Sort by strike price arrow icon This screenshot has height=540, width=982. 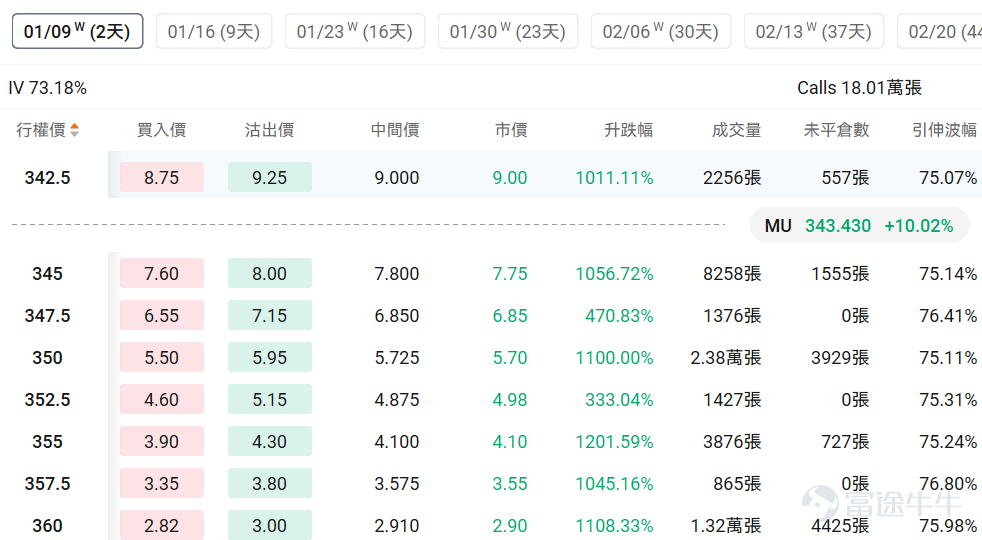coord(75,130)
